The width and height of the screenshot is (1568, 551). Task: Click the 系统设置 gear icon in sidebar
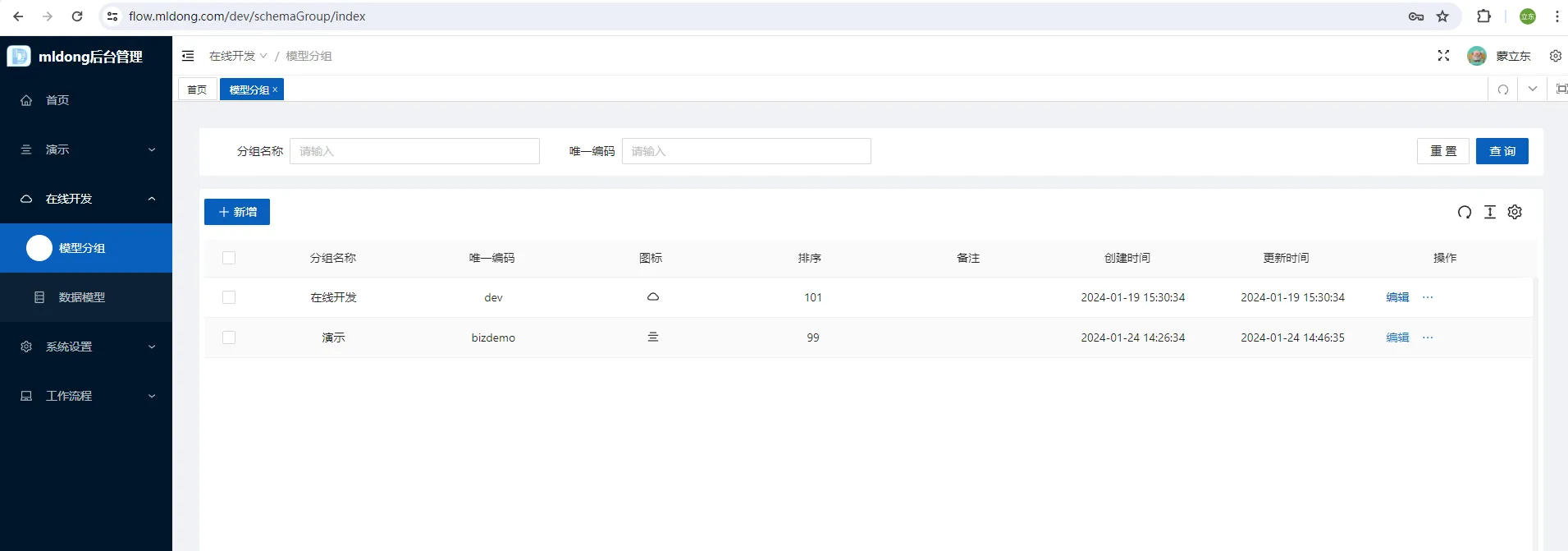point(26,347)
